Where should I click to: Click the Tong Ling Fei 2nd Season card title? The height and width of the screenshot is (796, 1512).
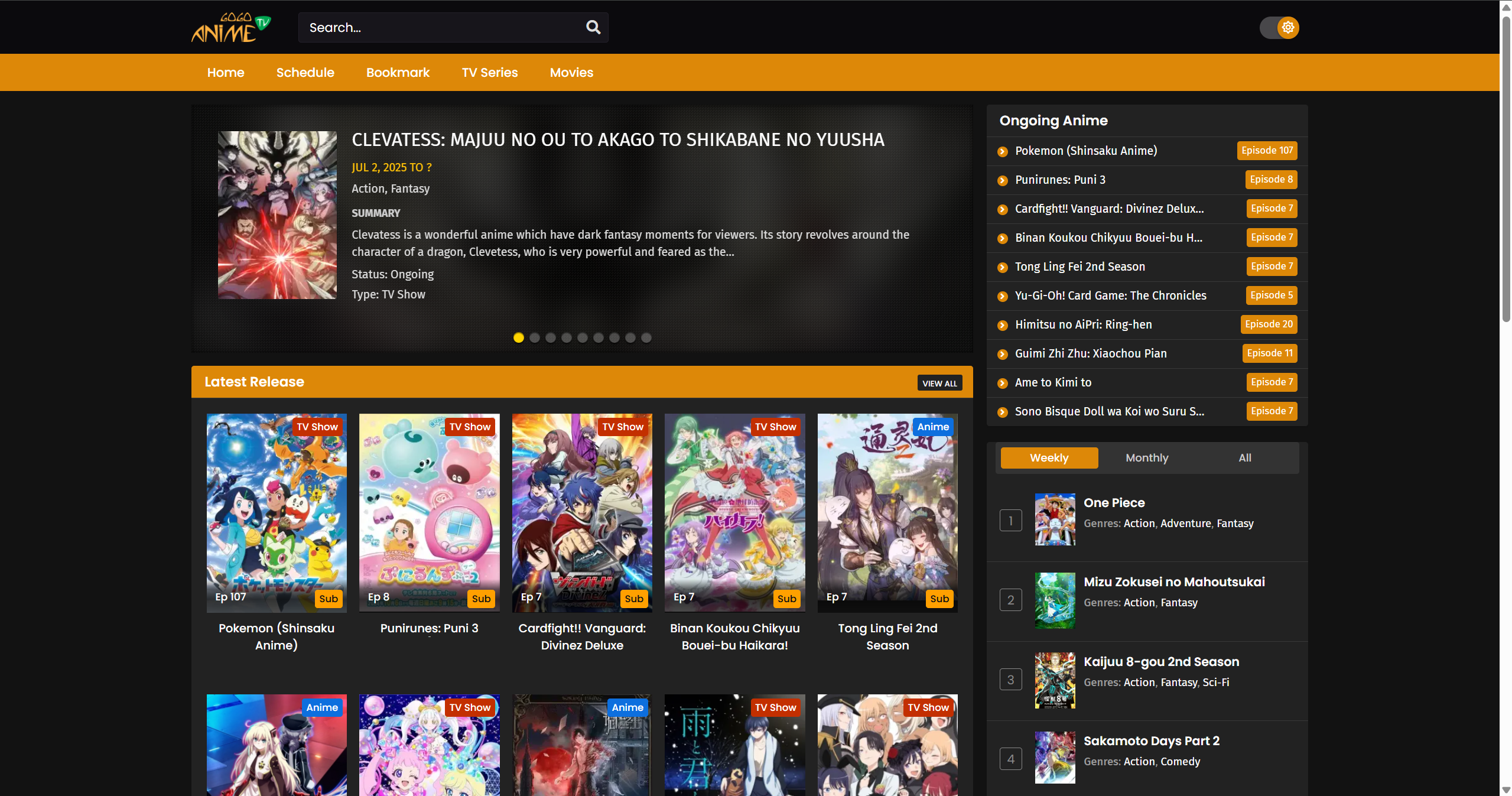[887, 636]
